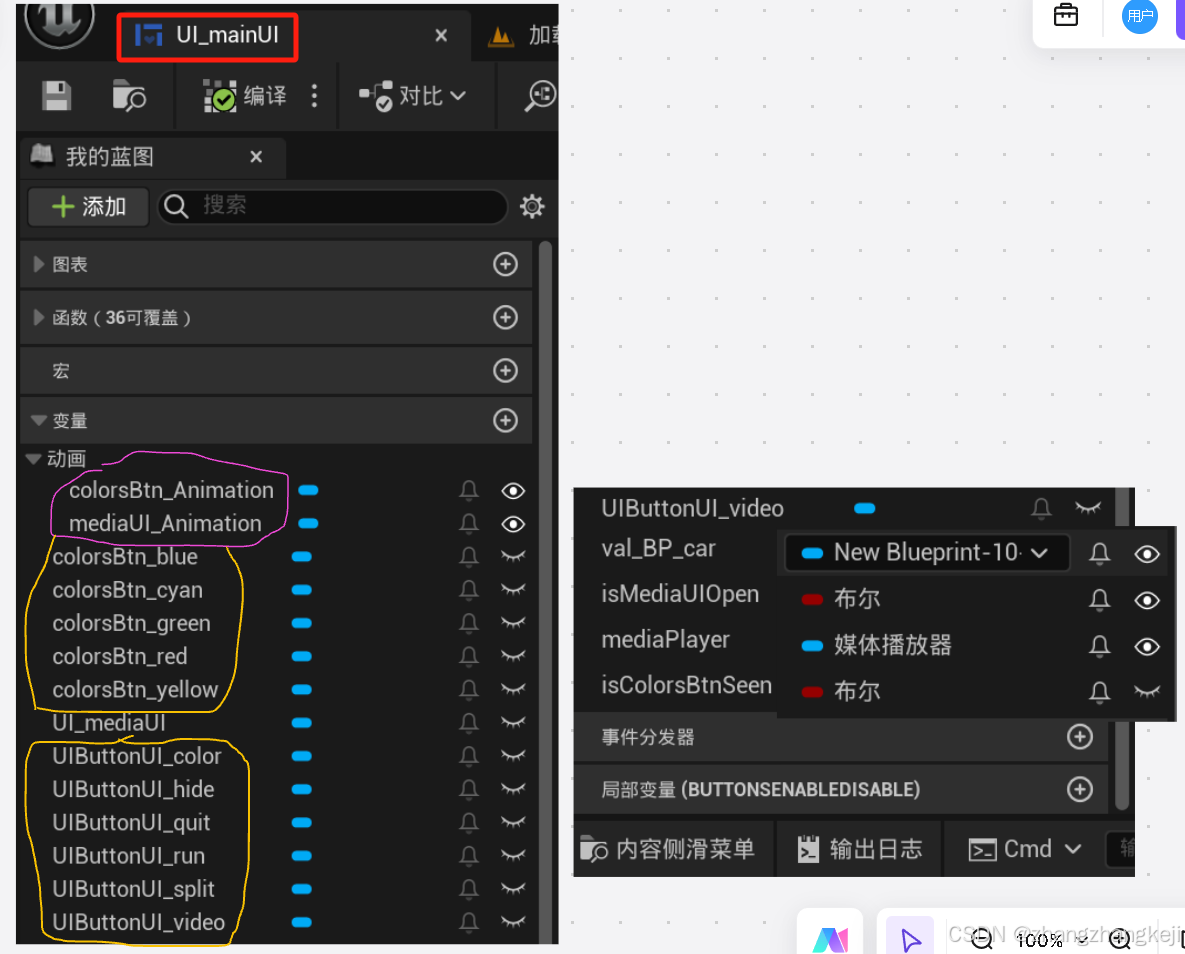Open My Blueprint panel settings gear
The height and width of the screenshot is (954, 1185).
coord(531,206)
